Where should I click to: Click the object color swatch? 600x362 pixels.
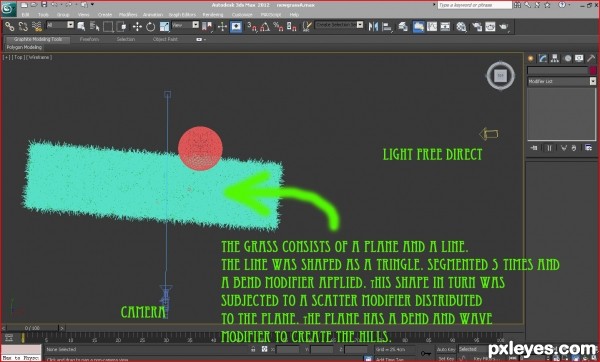click(593, 70)
